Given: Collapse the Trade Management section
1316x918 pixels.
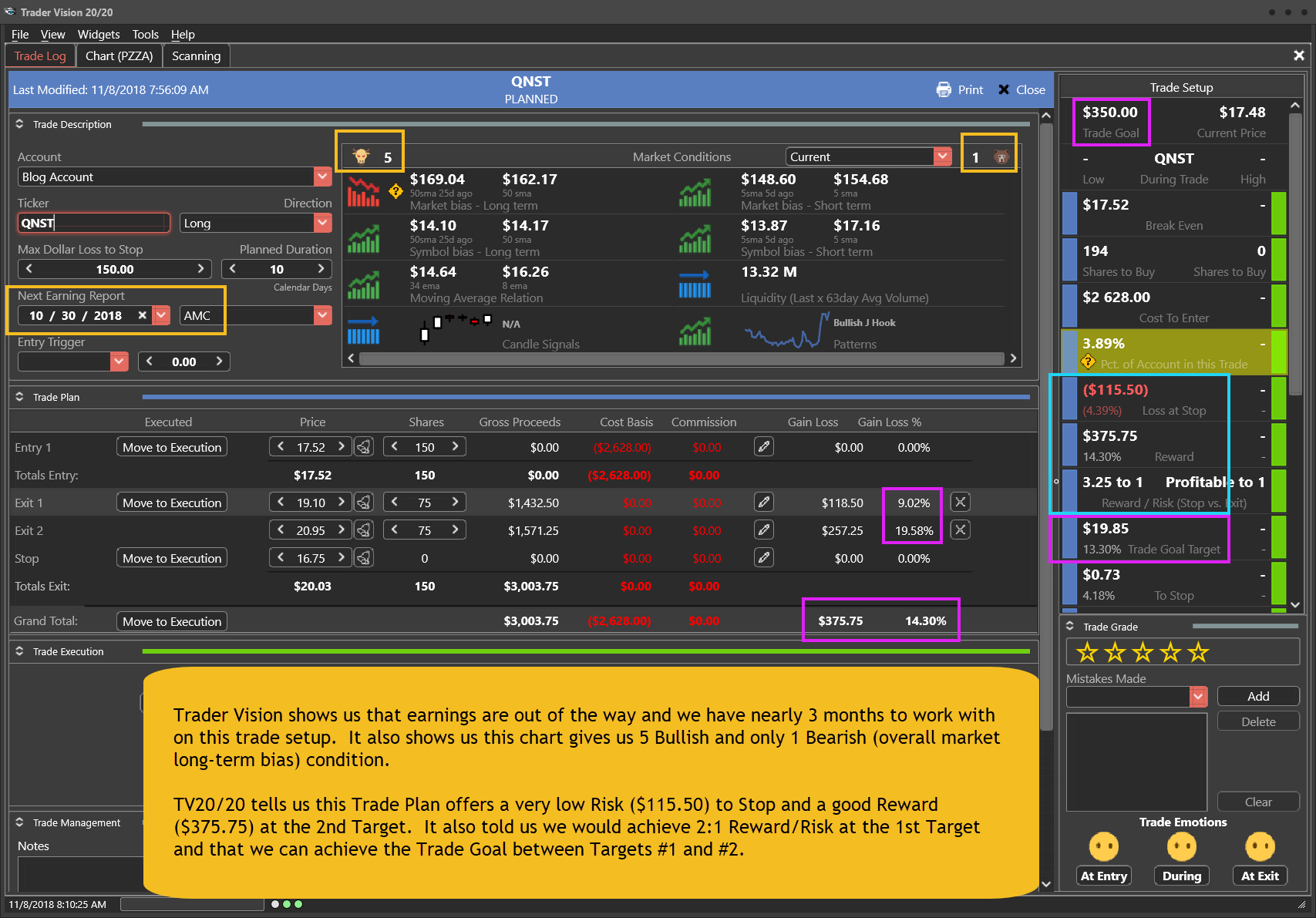Looking at the screenshot, I should [x=19, y=822].
